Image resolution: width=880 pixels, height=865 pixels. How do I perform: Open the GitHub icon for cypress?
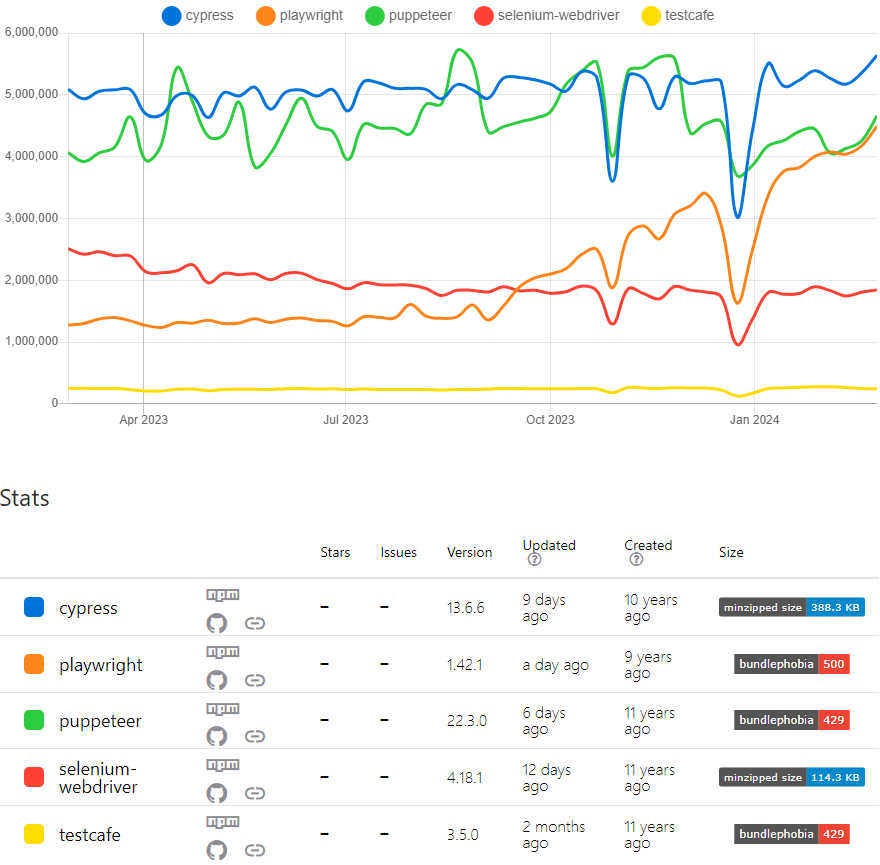tap(217, 623)
